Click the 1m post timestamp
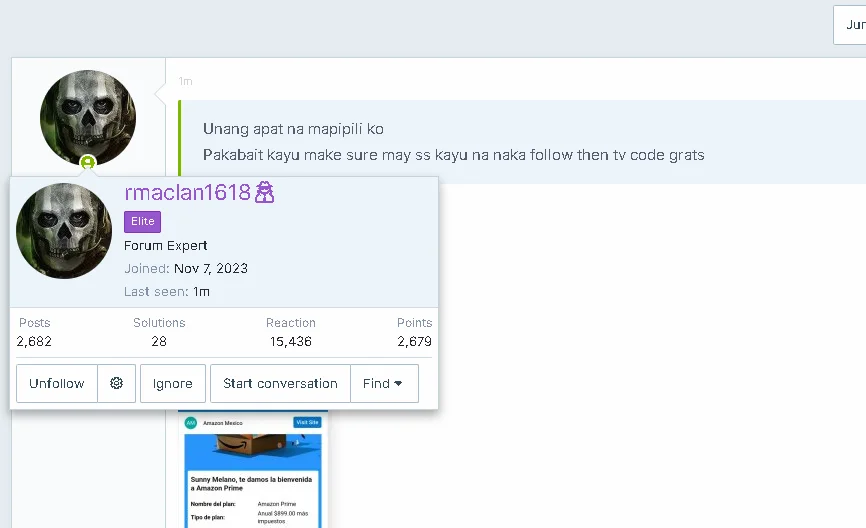The height and width of the screenshot is (528, 866). click(x=186, y=81)
